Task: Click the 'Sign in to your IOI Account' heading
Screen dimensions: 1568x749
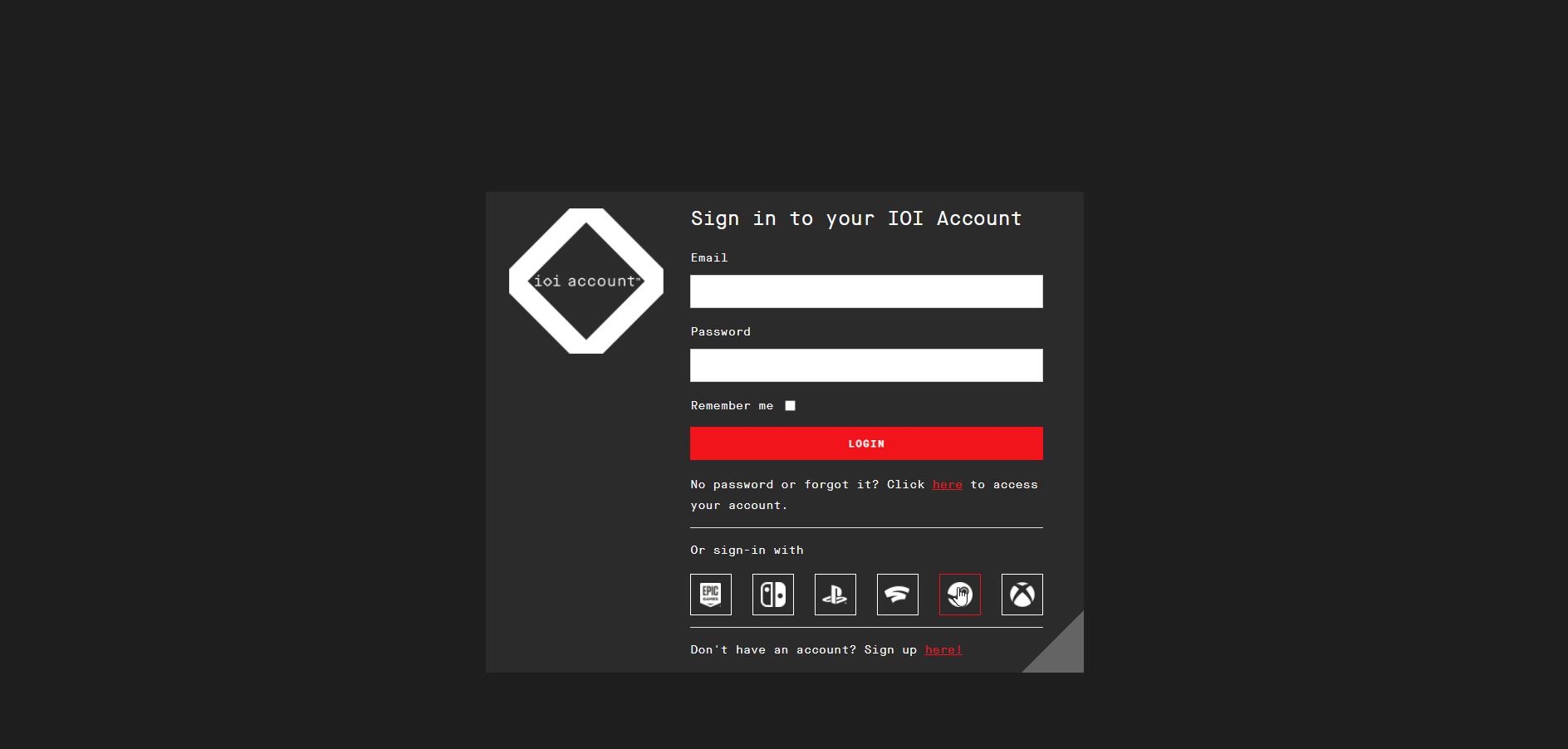Action: (856, 218)
